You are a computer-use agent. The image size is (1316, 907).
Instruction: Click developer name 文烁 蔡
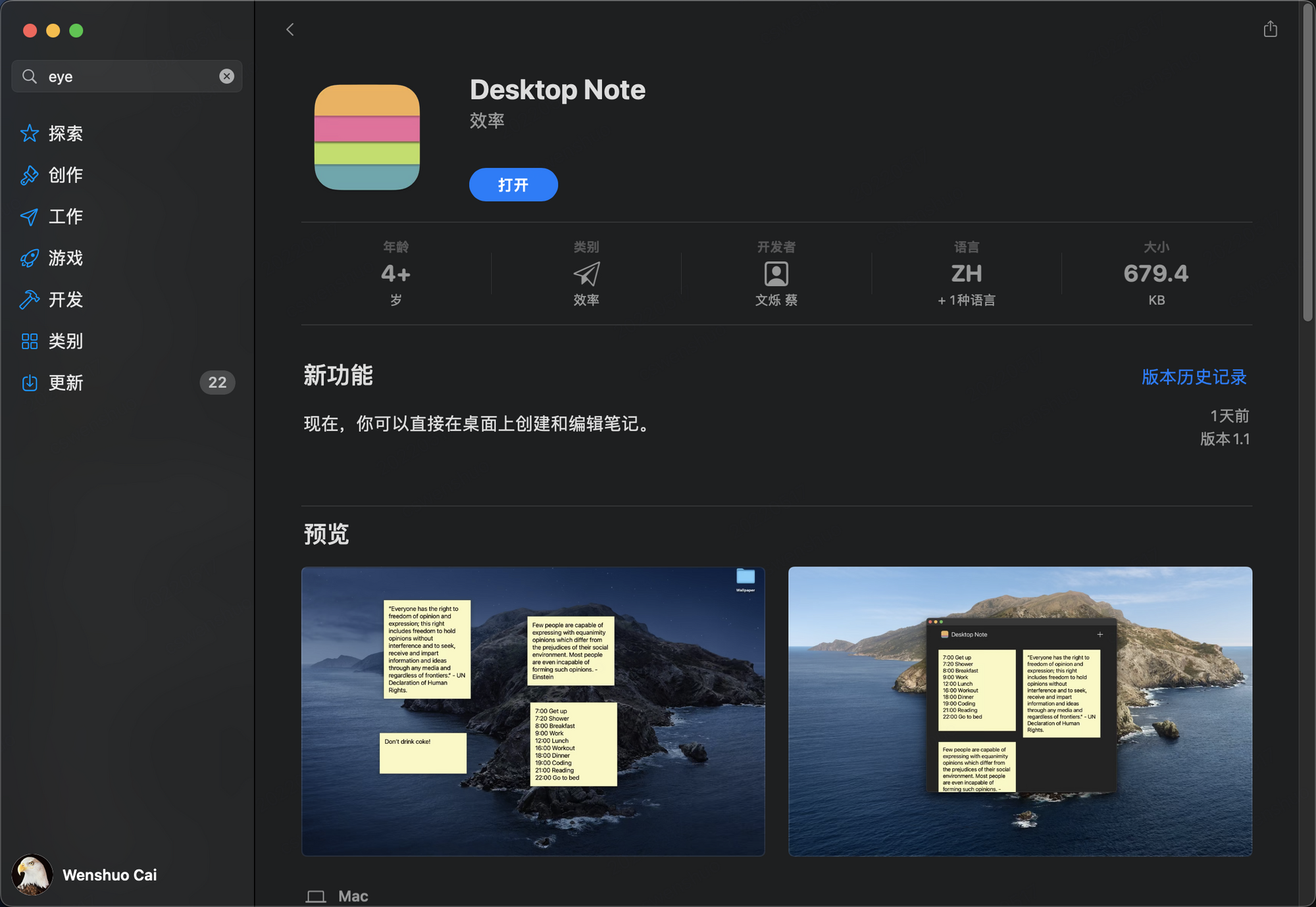coord(776,300)
